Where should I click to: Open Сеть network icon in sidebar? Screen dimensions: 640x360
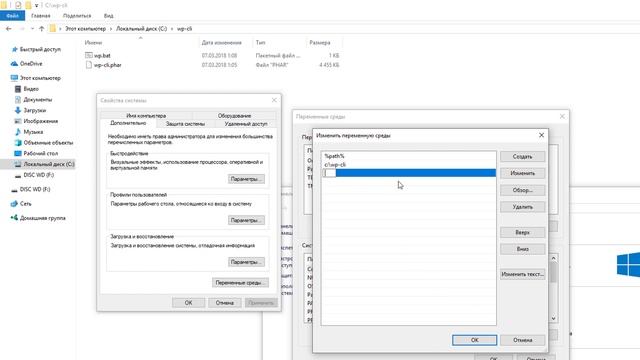pos(14,204)
